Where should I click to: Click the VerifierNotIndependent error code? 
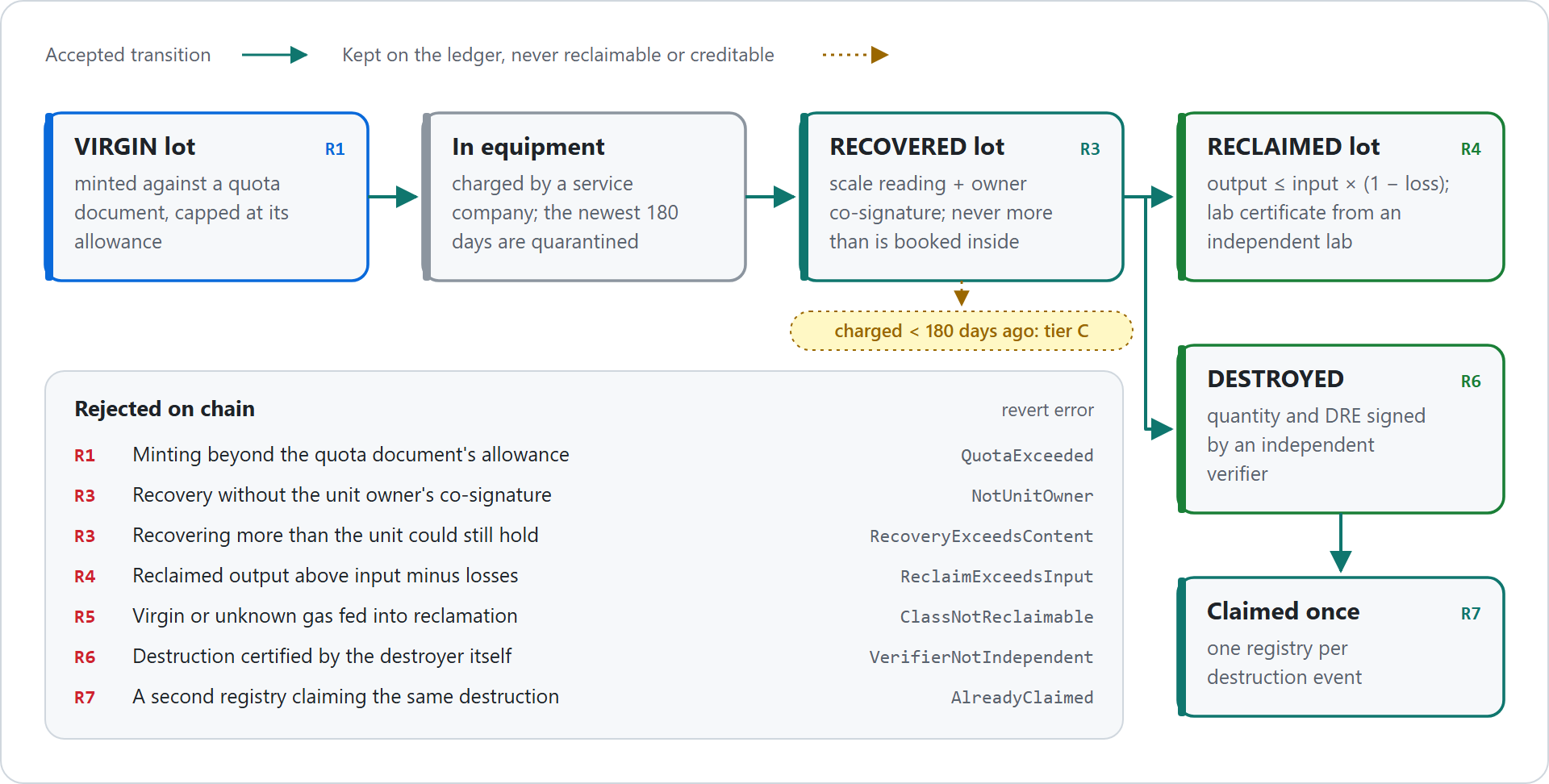(x=982, y=657)
